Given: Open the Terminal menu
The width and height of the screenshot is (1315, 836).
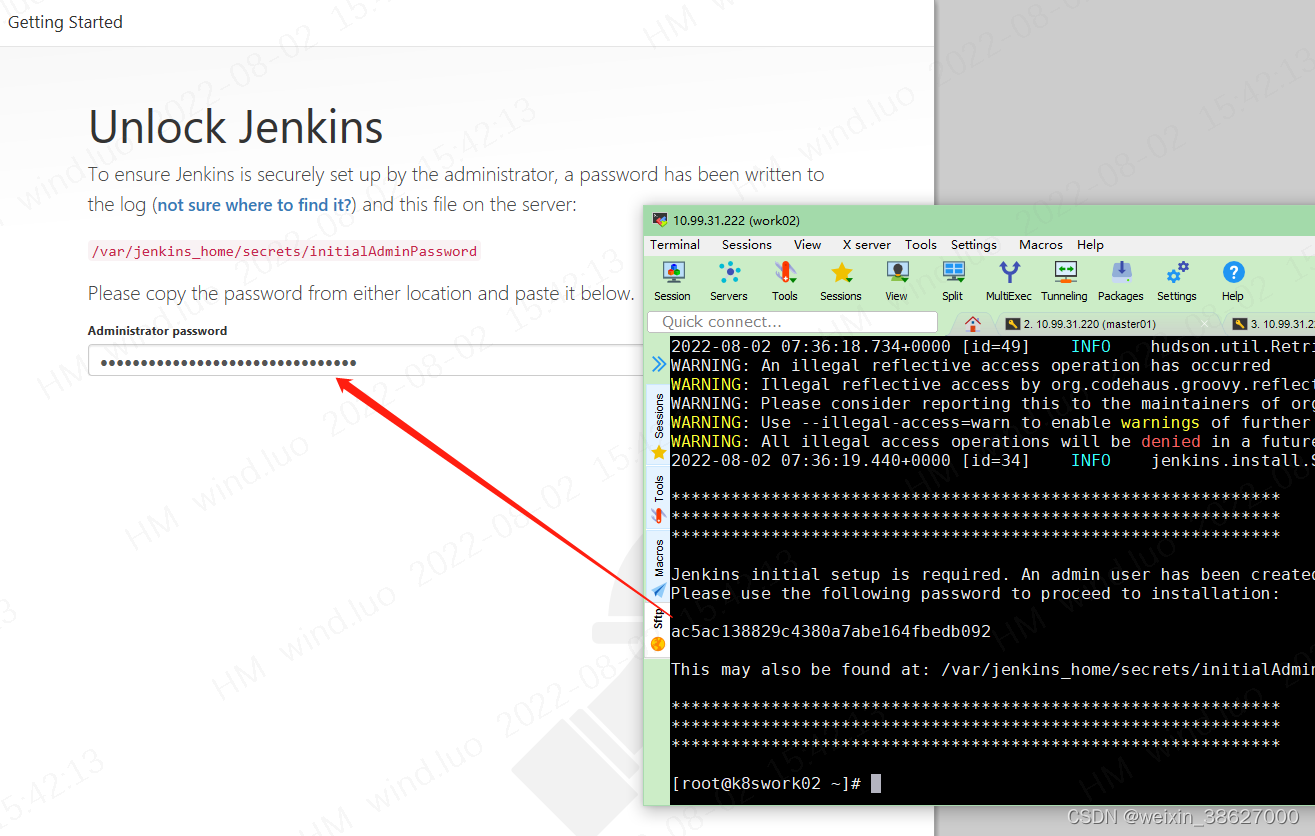Looking at the screenshot, I should [x=675, y=244].
